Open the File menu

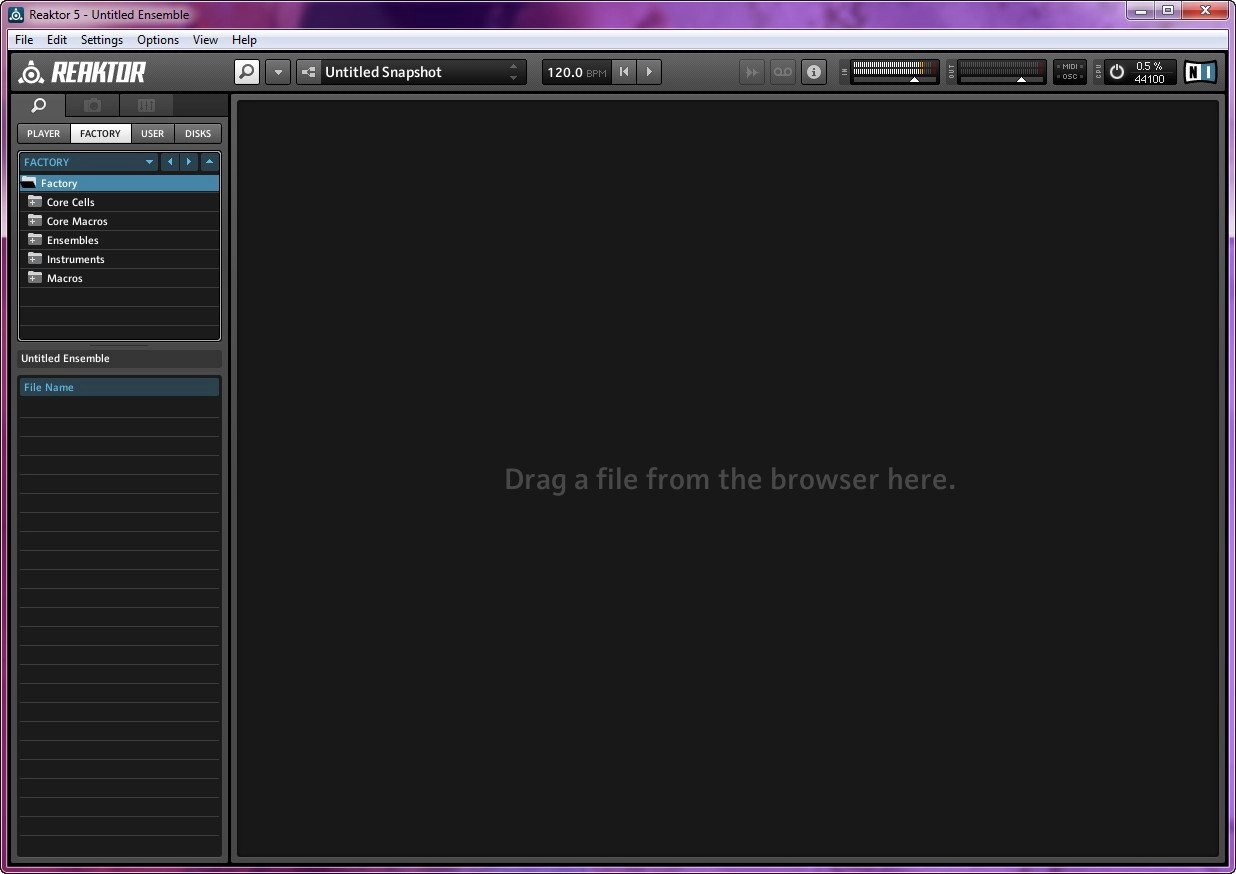[x=24, y=40]
